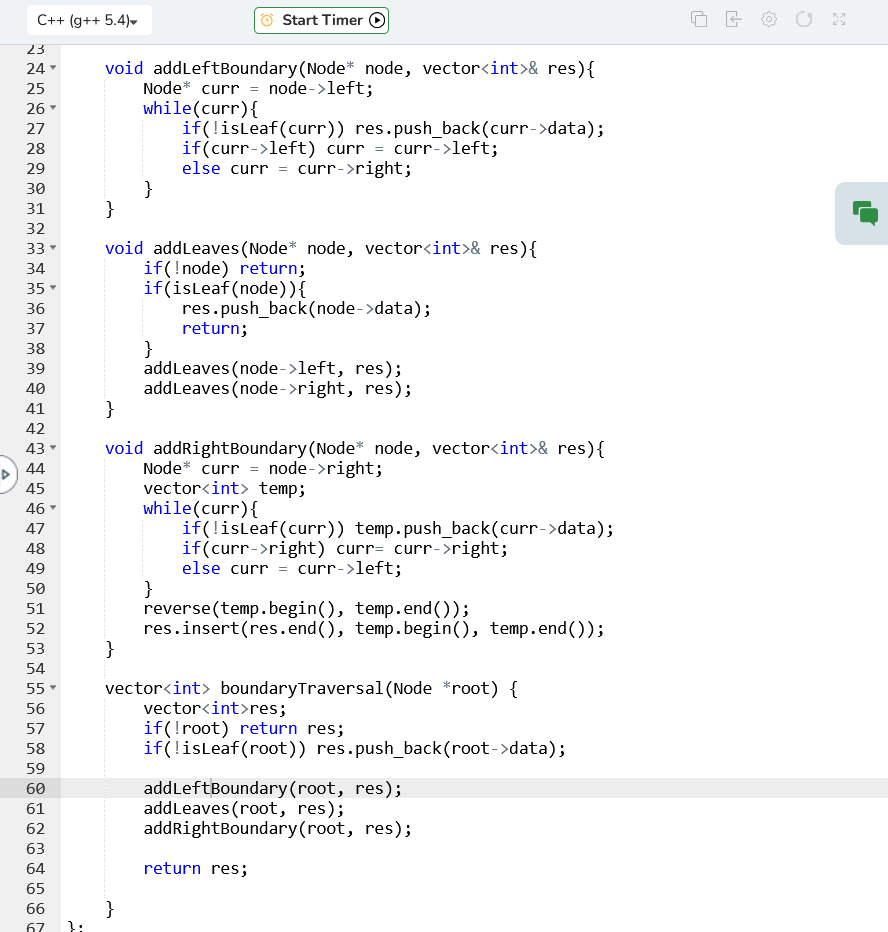Collapse the while loop at line 26
Screen dimensions: 888x932
(x=53, y=108)
